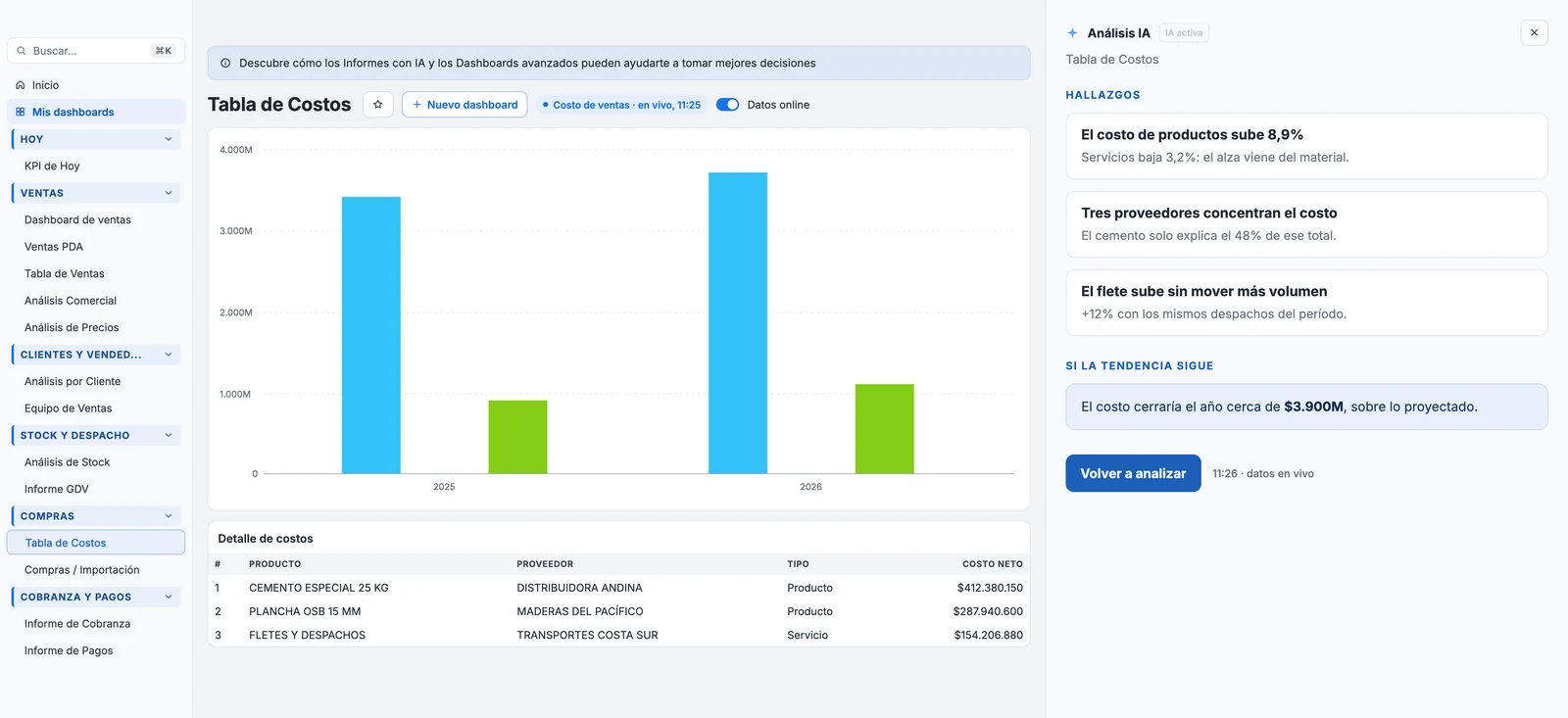Collapse the STOCK Y DESPACHO section
This screenshot has height=718, width=1568.
point(169,435)
